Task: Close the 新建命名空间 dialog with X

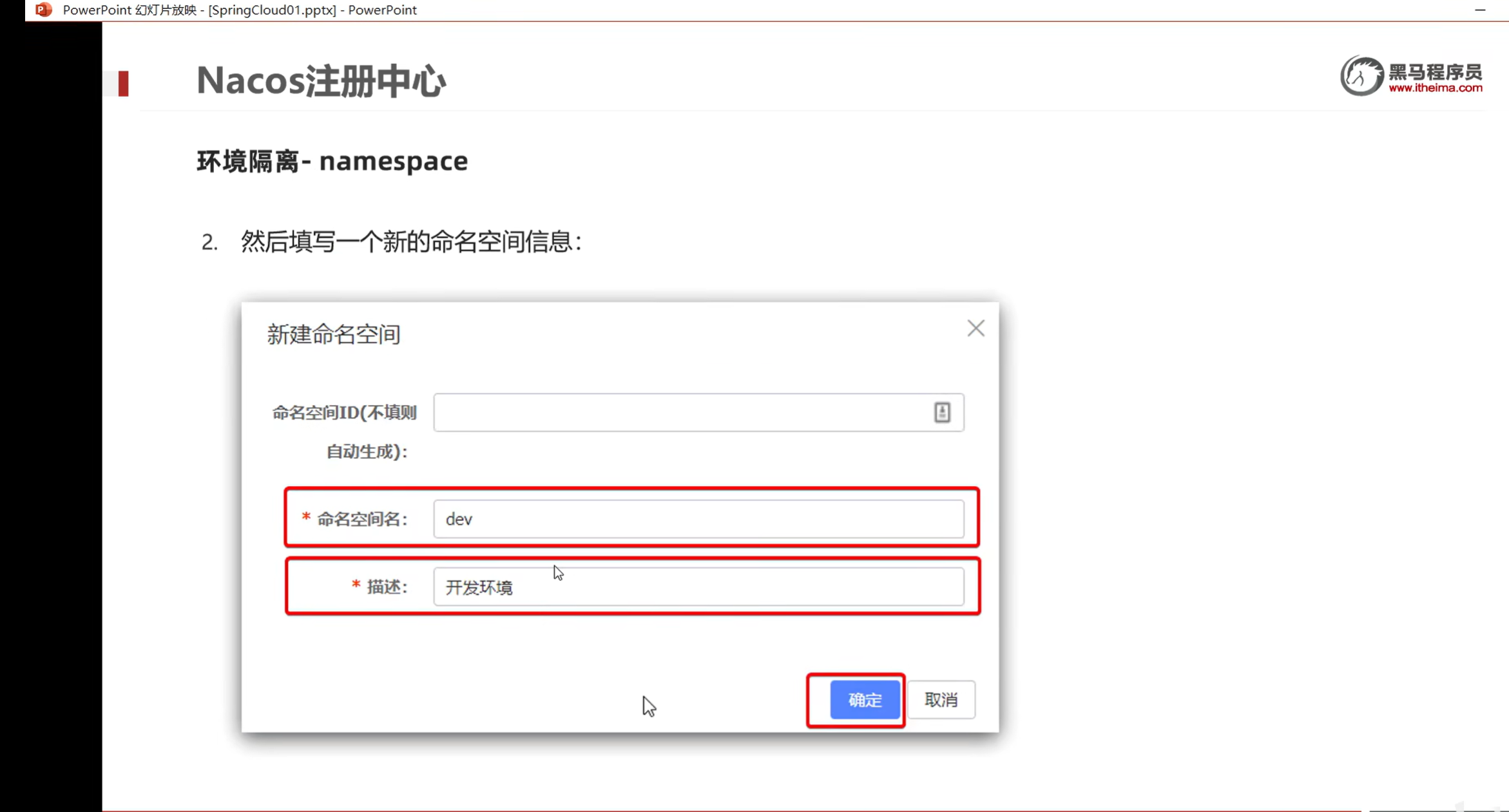Action: point(976,328)
